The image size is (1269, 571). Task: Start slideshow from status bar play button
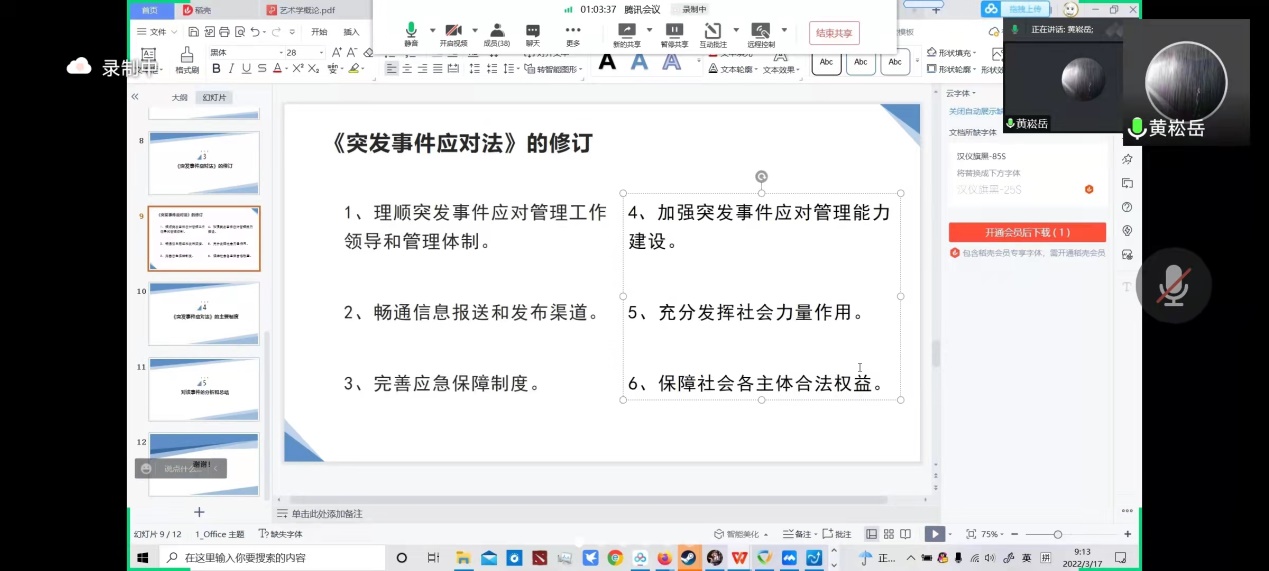[934, 534]
